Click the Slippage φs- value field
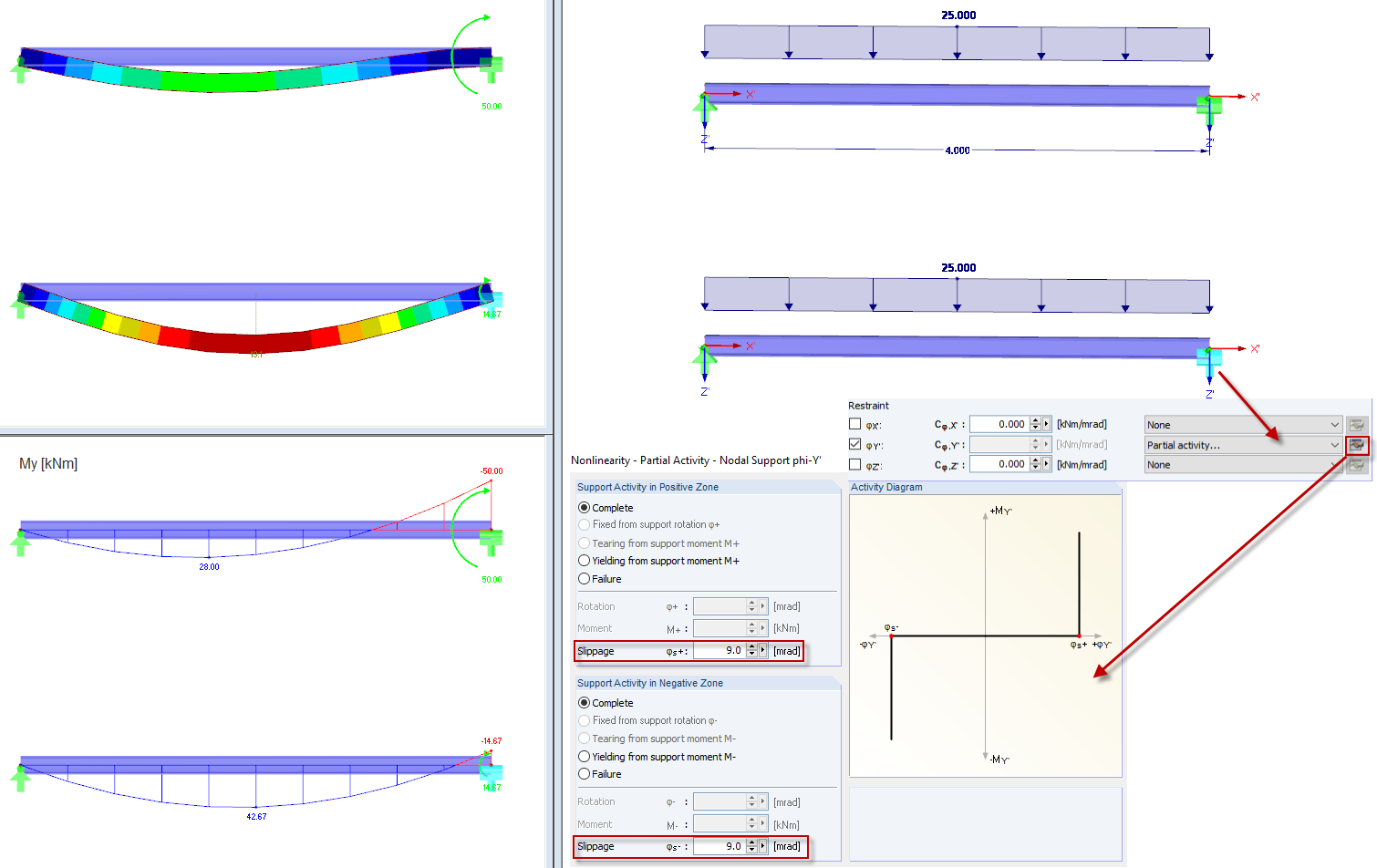Viewport: 1377px width, 868px height. point(720,846)
